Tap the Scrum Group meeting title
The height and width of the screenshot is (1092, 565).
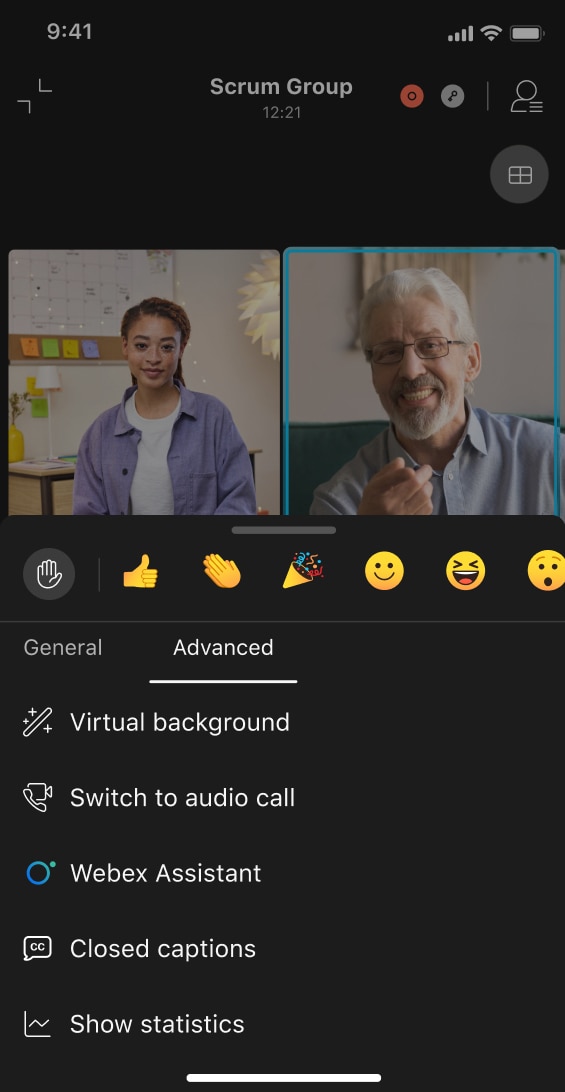click(x=281, y=87)
